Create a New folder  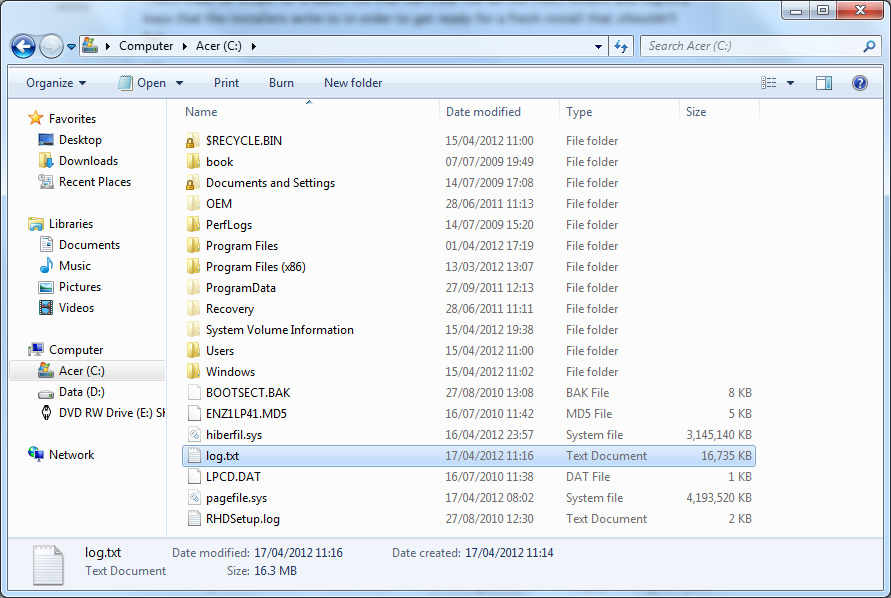(x=352, y=83)
